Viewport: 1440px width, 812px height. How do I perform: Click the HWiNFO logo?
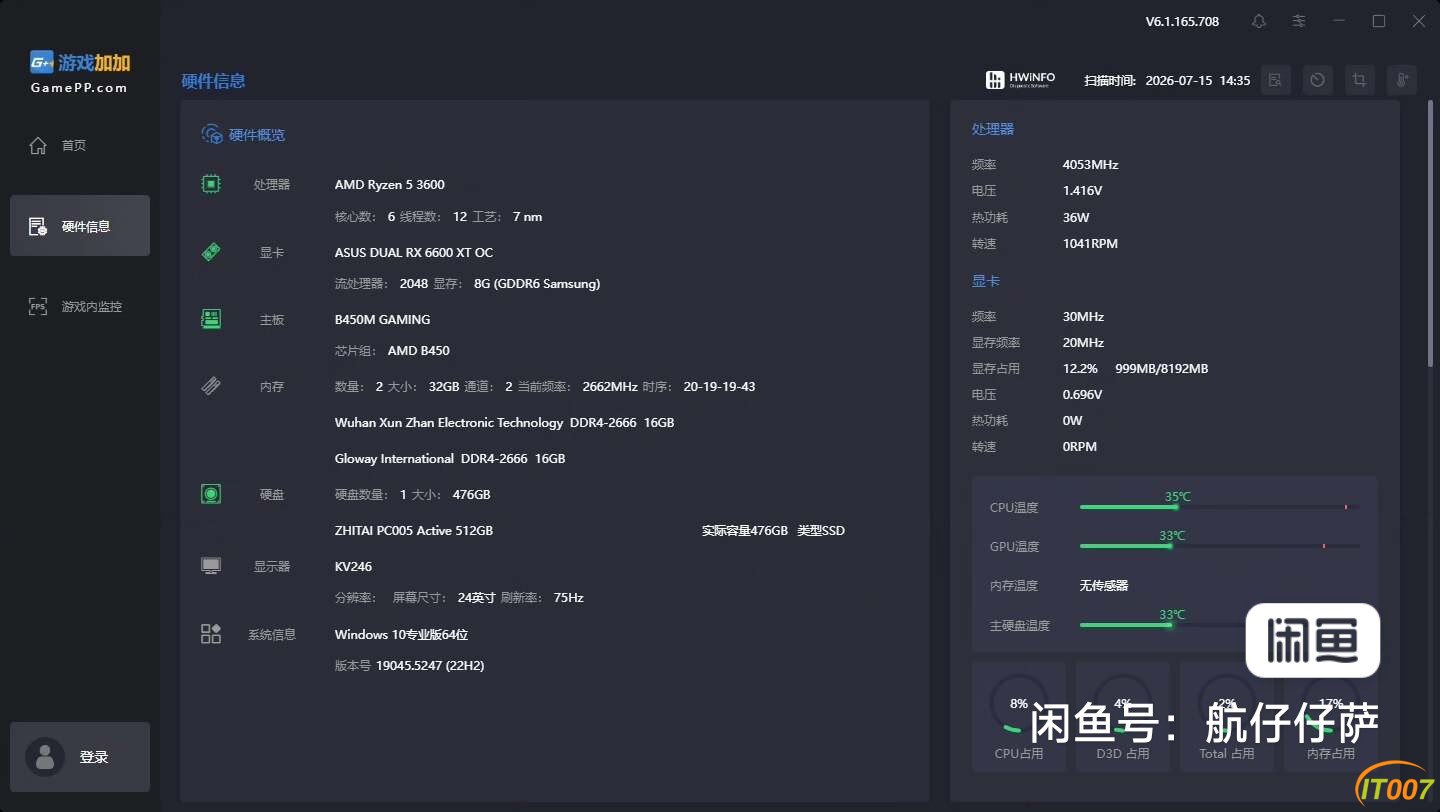coord(1020,80)
